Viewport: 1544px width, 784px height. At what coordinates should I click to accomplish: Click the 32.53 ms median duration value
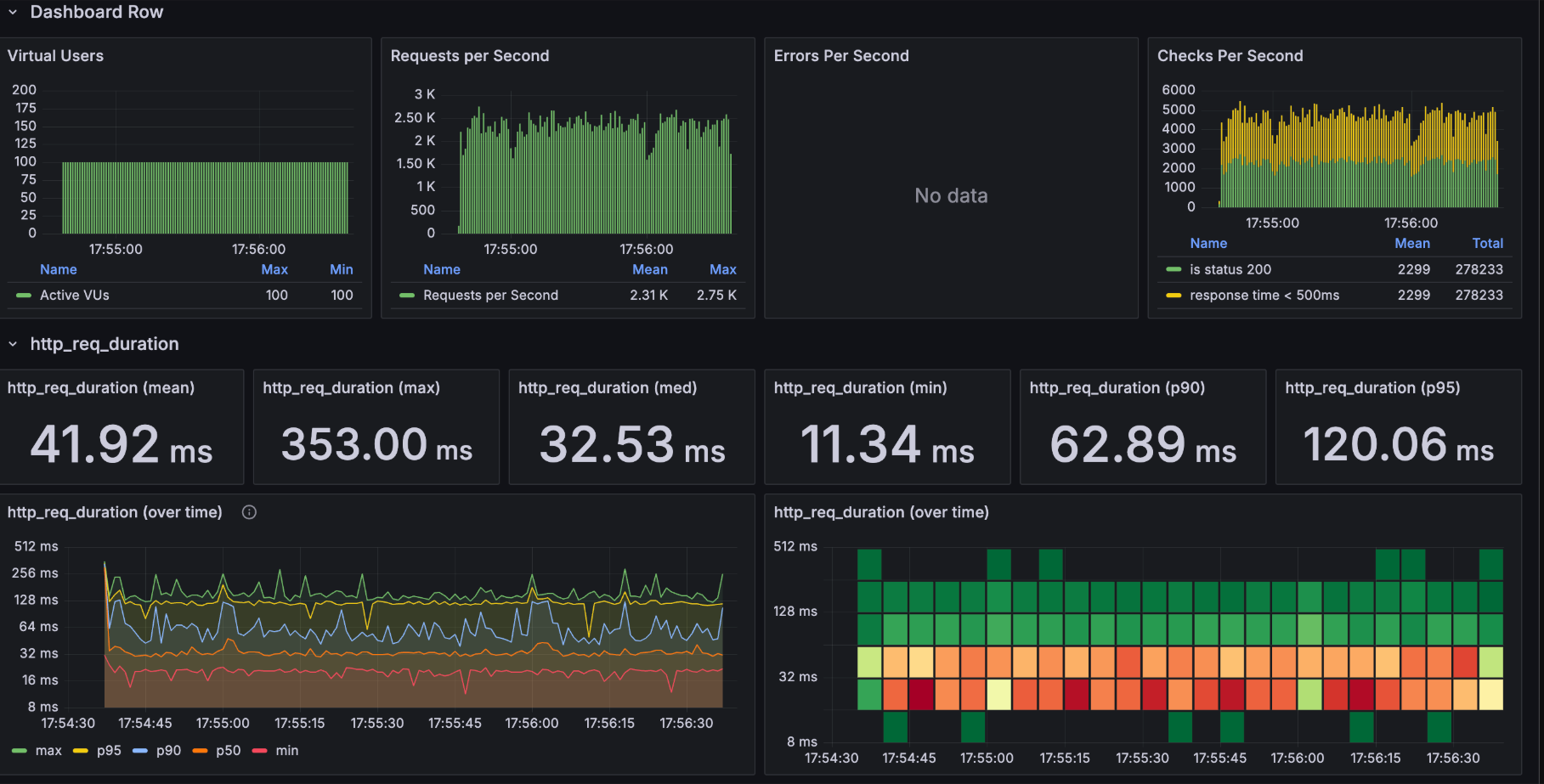coord(632,444)
